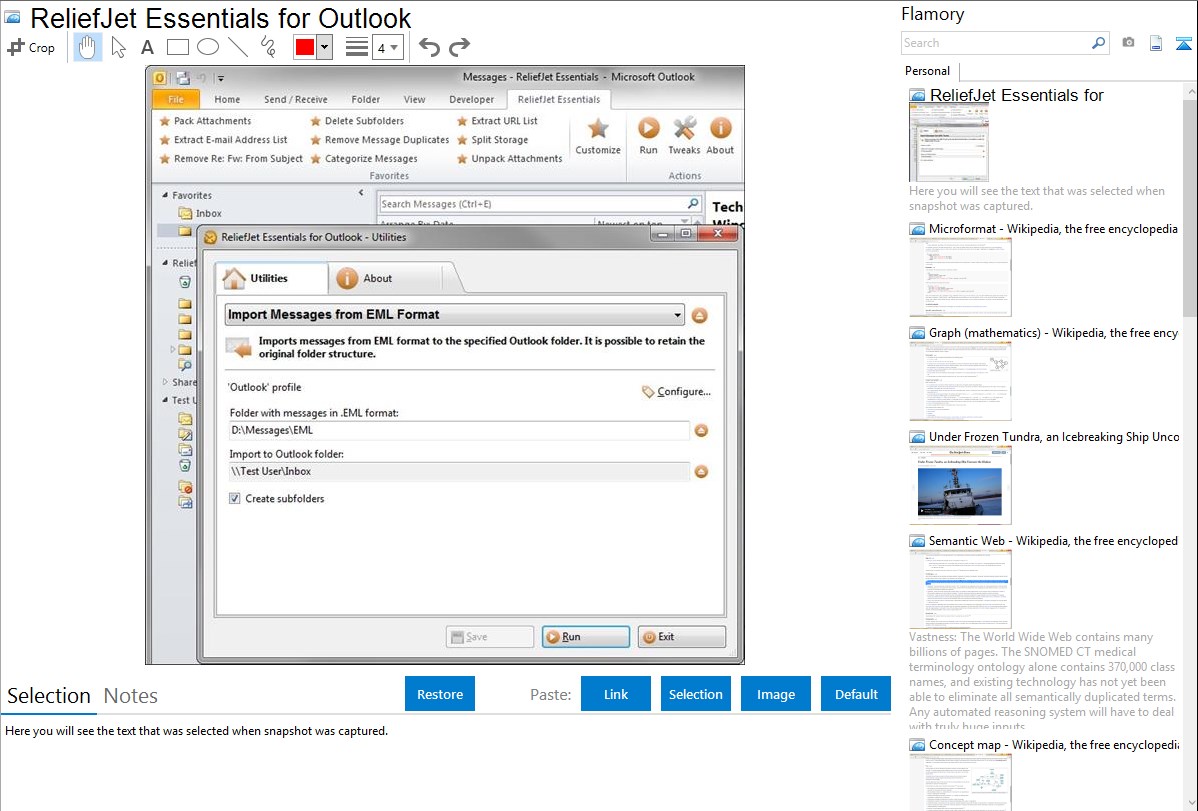Open the ReliefJet Essentials snapshot thumbnail
The width and height of the screenshot is (1198, 811).
click(948, 143)
